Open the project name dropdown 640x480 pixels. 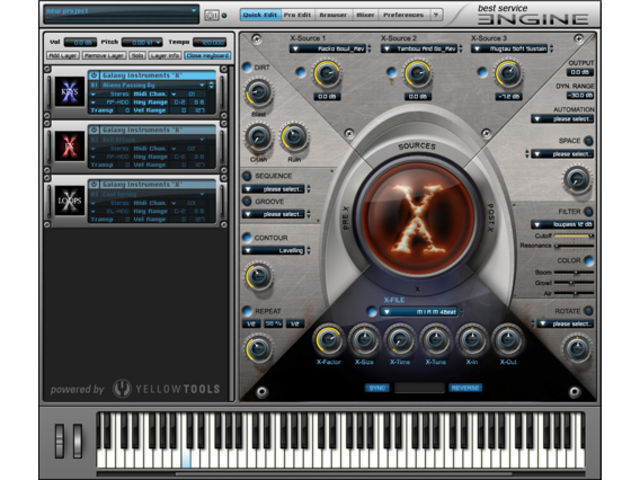point(121,14)
